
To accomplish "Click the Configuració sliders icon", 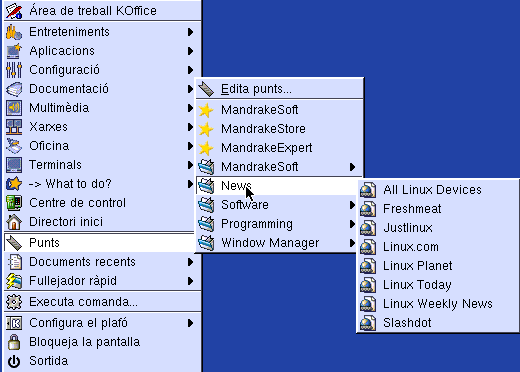I will 14,70.
